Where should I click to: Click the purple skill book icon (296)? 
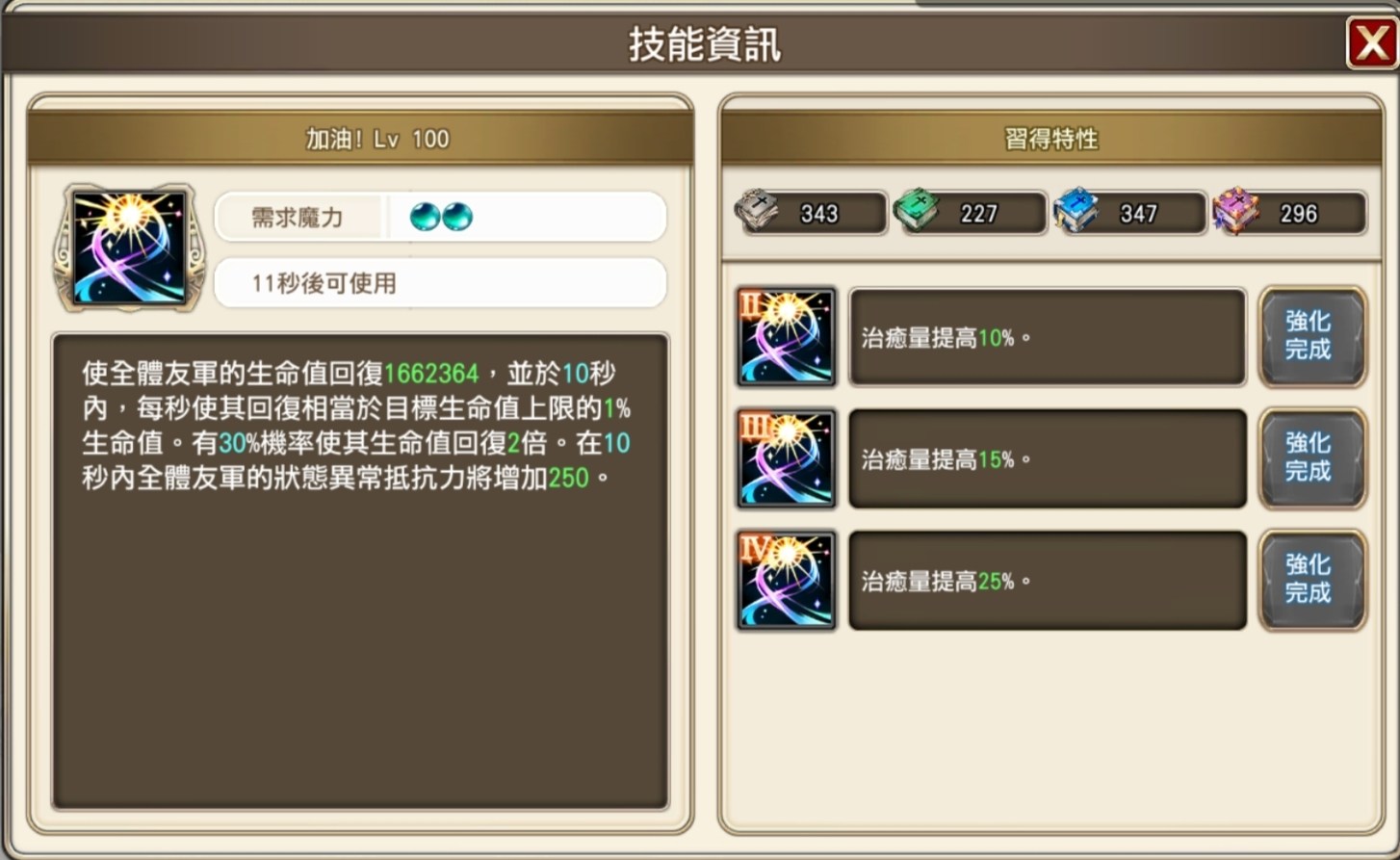[x=1235, y=211]
